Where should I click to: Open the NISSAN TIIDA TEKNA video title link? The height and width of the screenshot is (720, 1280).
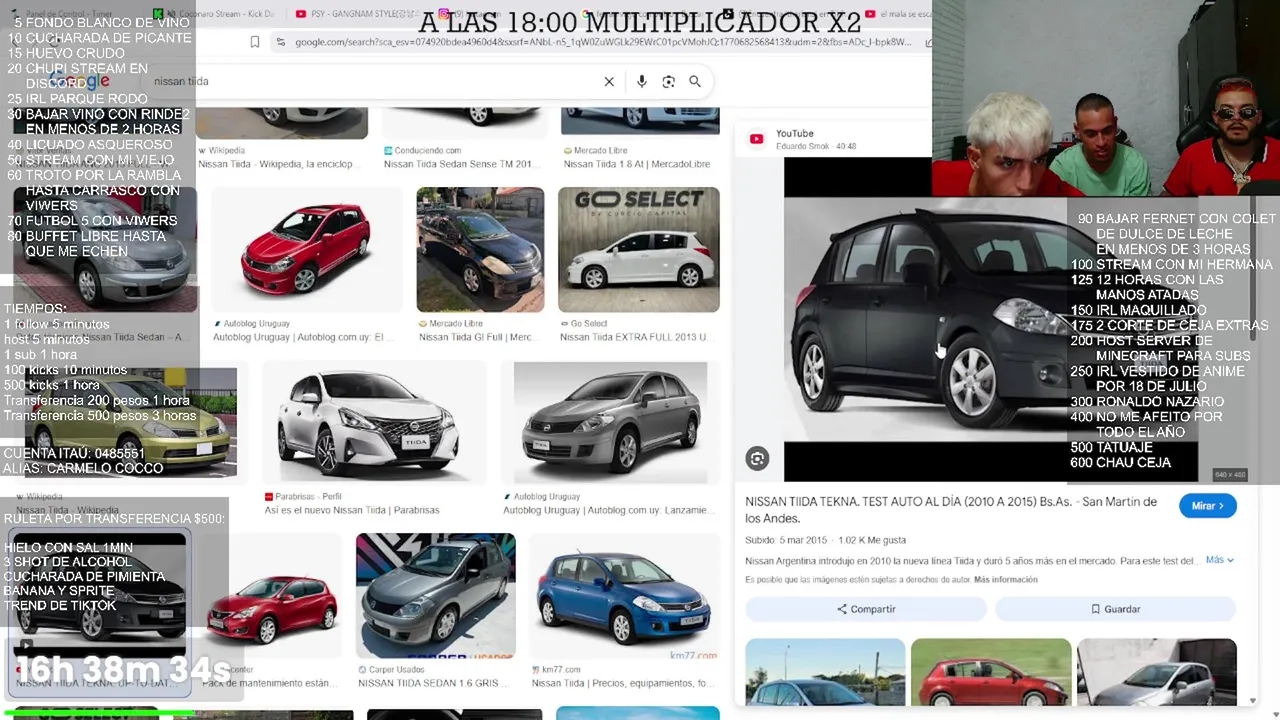(x=951, y=510)
